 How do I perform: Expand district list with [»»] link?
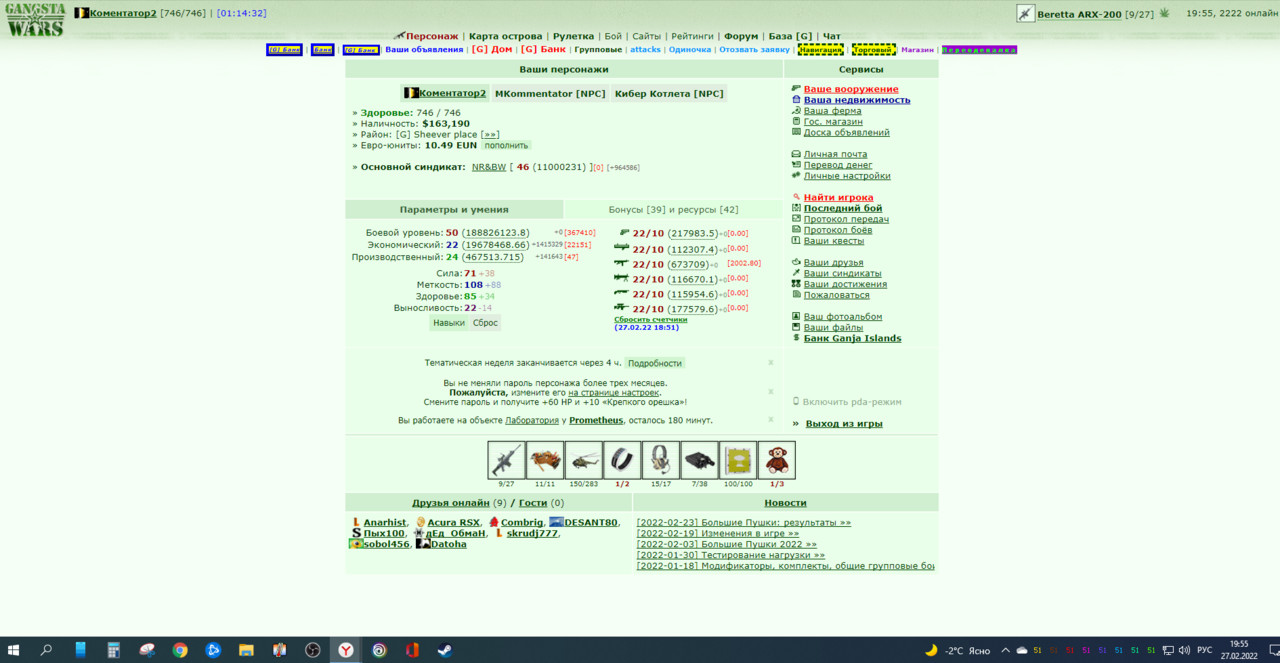point(490,134)
